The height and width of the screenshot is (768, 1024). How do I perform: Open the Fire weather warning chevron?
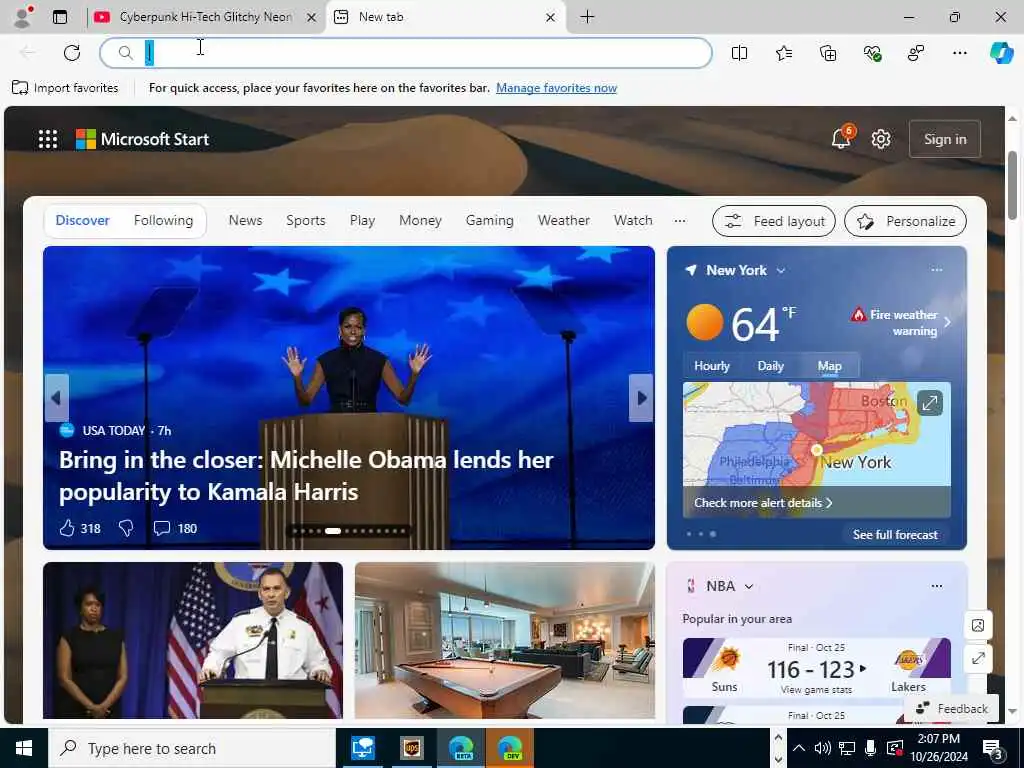pos(948,322)
